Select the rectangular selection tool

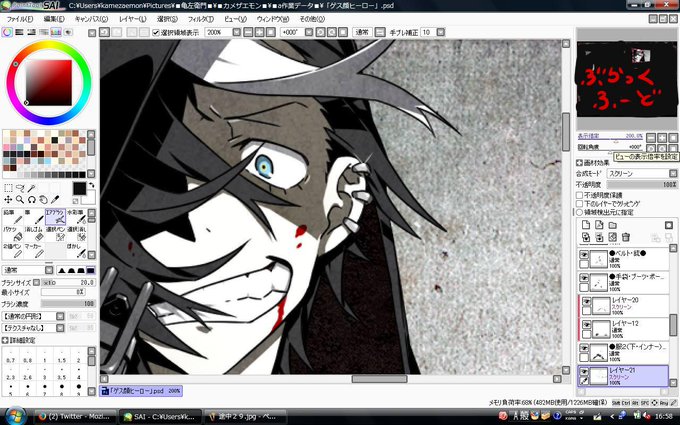8,188
